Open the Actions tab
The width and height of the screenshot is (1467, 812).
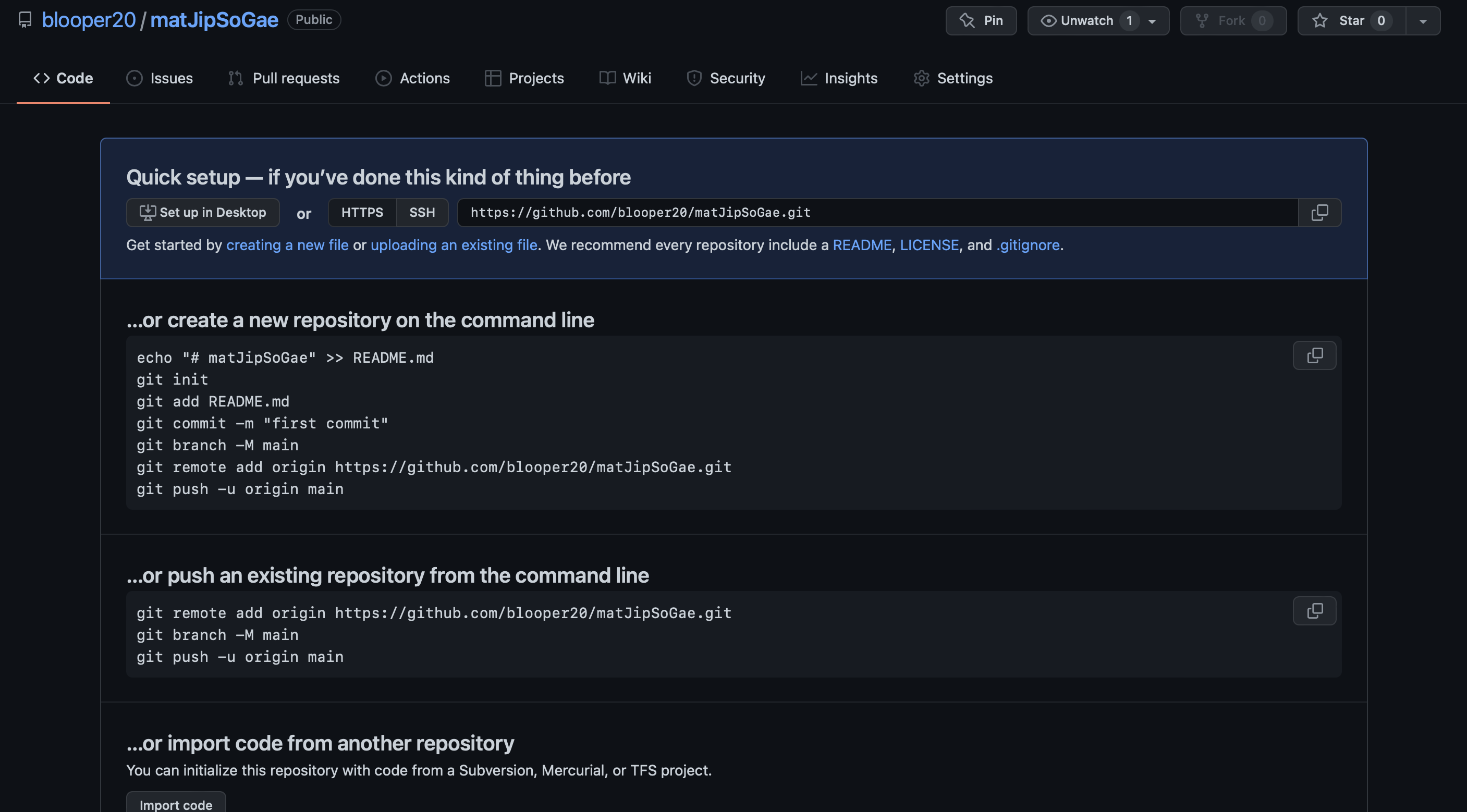click(x=412, y=78)
